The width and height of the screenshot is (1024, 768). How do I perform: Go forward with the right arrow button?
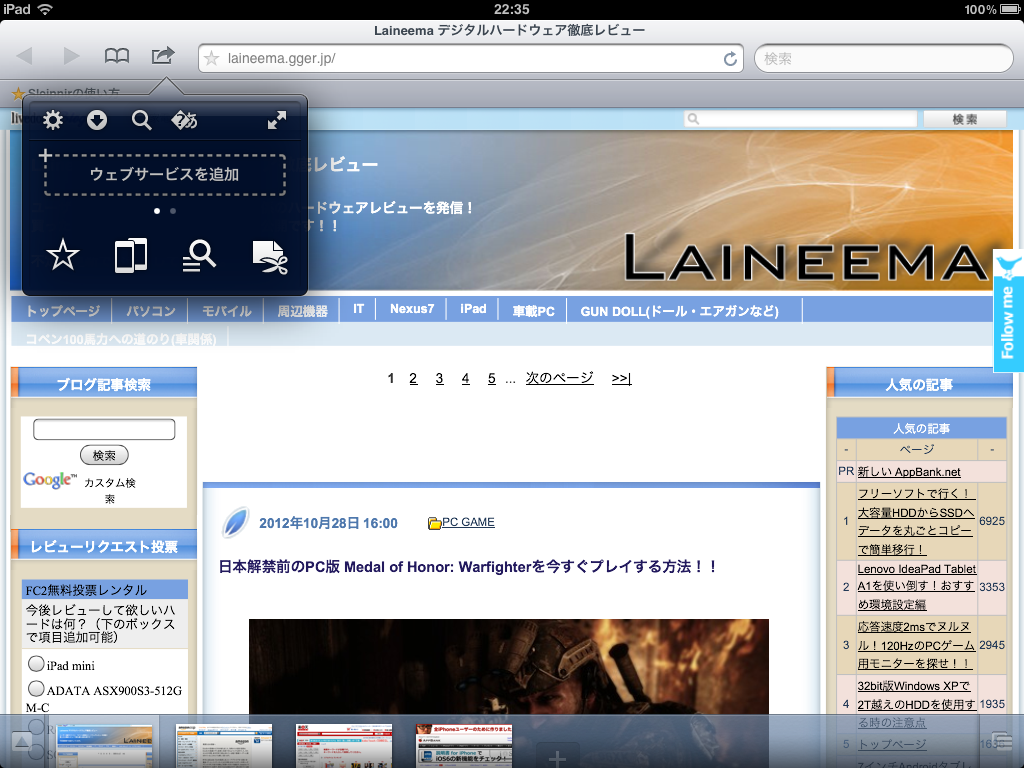tap(71, 56)
